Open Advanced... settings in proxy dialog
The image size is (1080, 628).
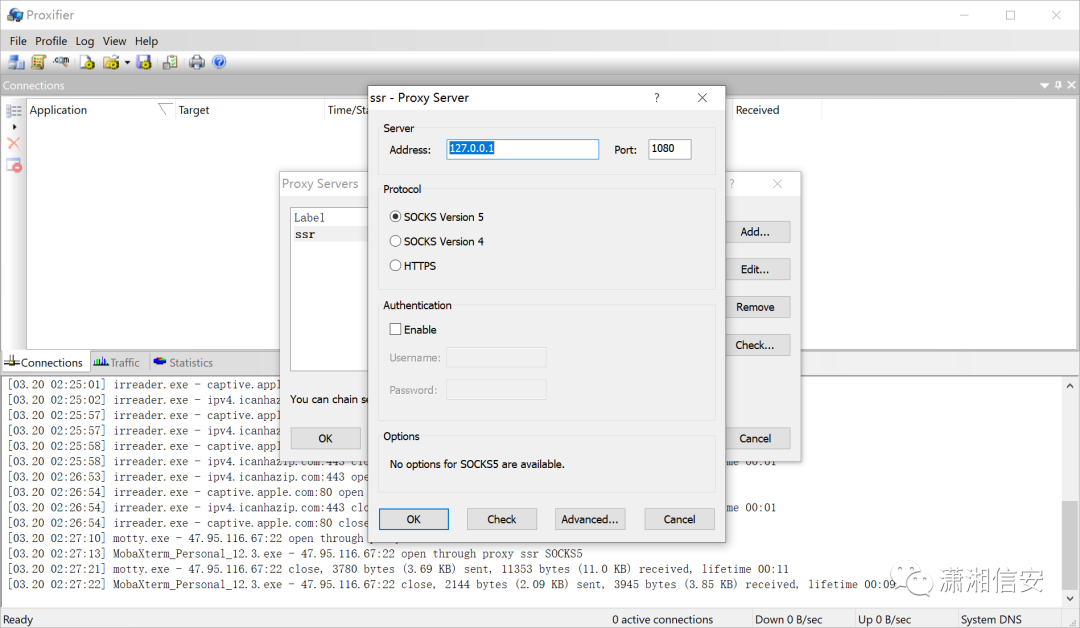[x=590, y=519]
